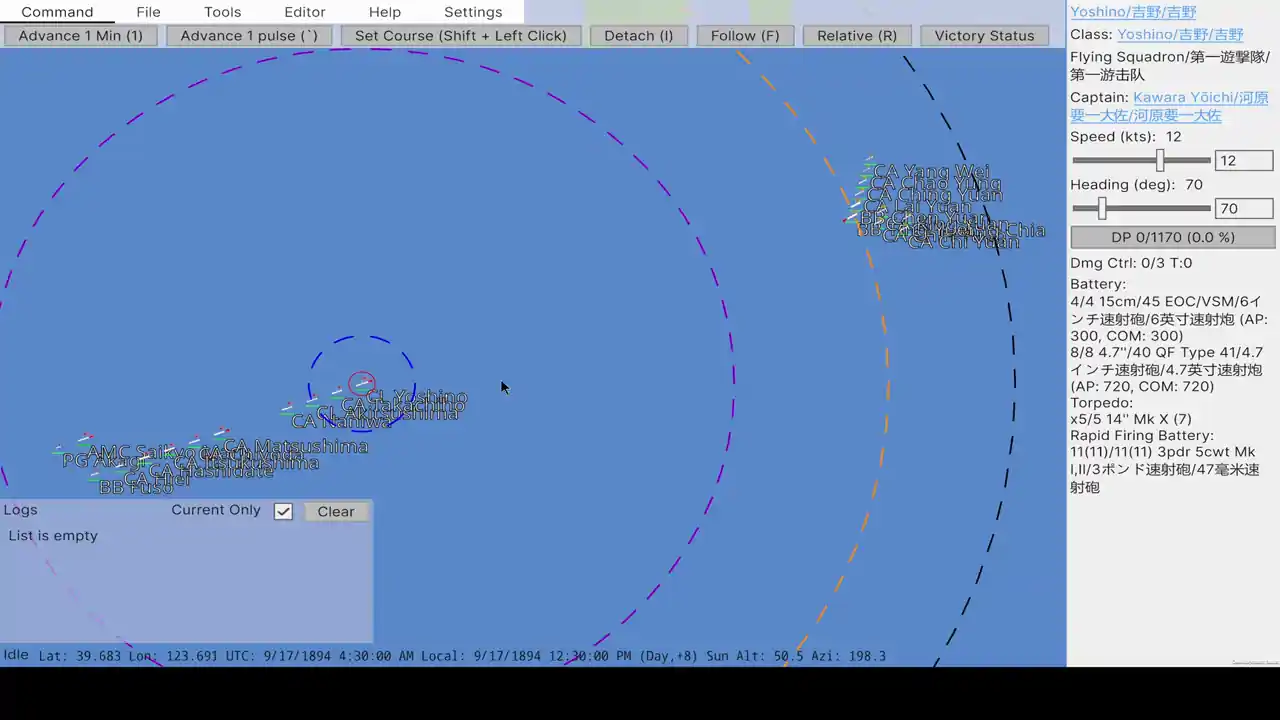Open the Help menu

click(384, 12)
